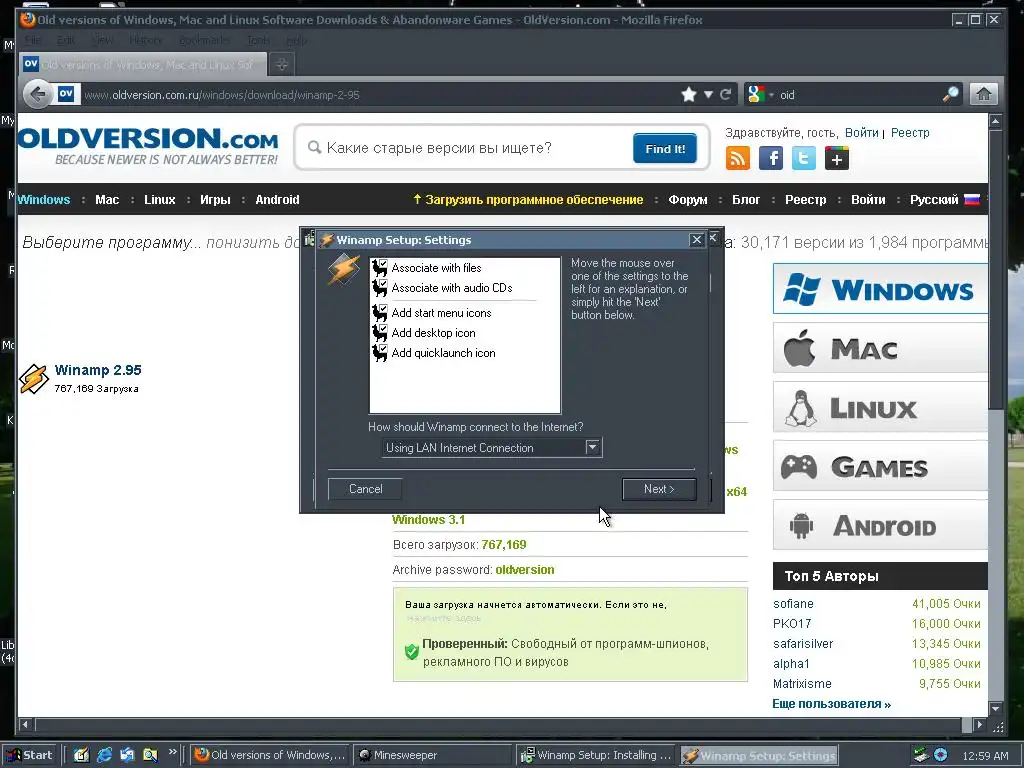Open the Windows navigation menu item
This screenshot has width=1024, height=768.
(44, 200)
